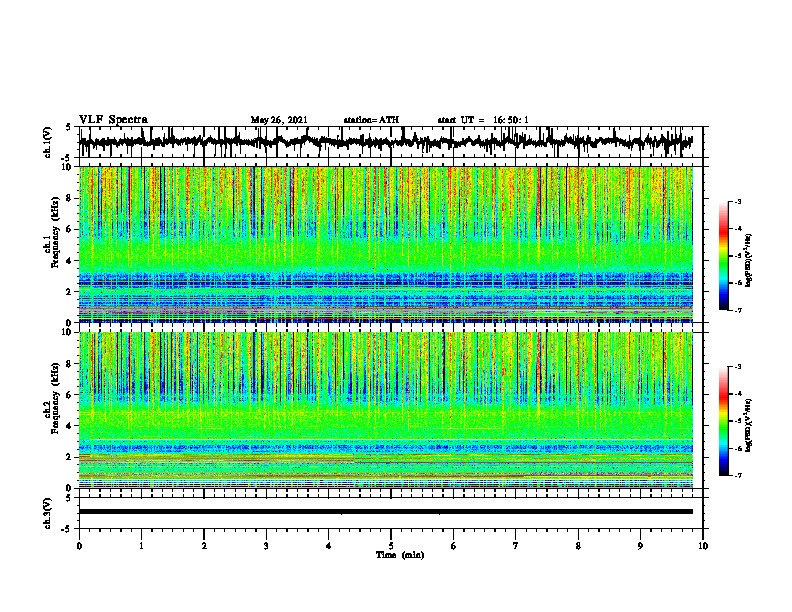The height and width of the screenshot is (612, 792).
Task: Click the "VLF Spectra" title text
Action: point(113,120)
